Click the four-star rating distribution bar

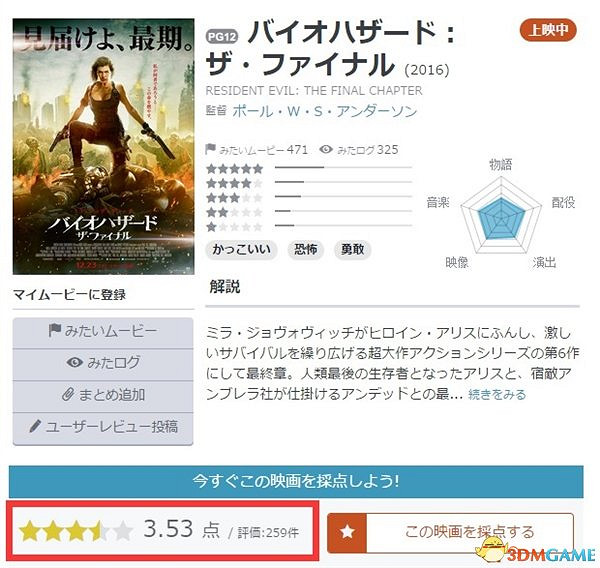coord(343,182)
